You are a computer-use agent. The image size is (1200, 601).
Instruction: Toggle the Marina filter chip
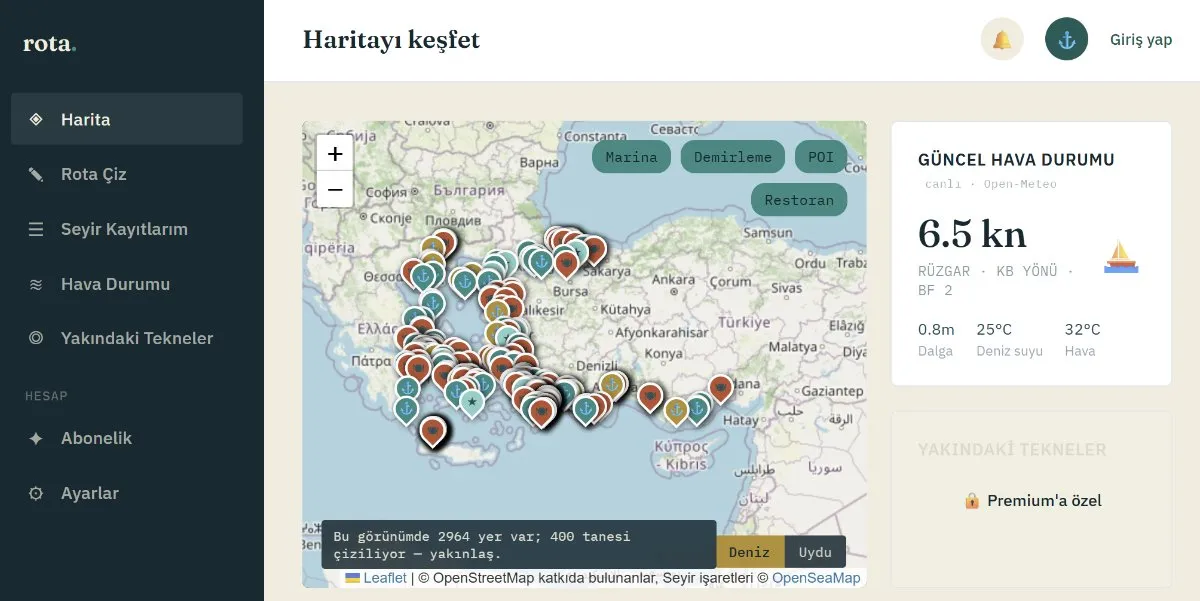click(632, 157)
